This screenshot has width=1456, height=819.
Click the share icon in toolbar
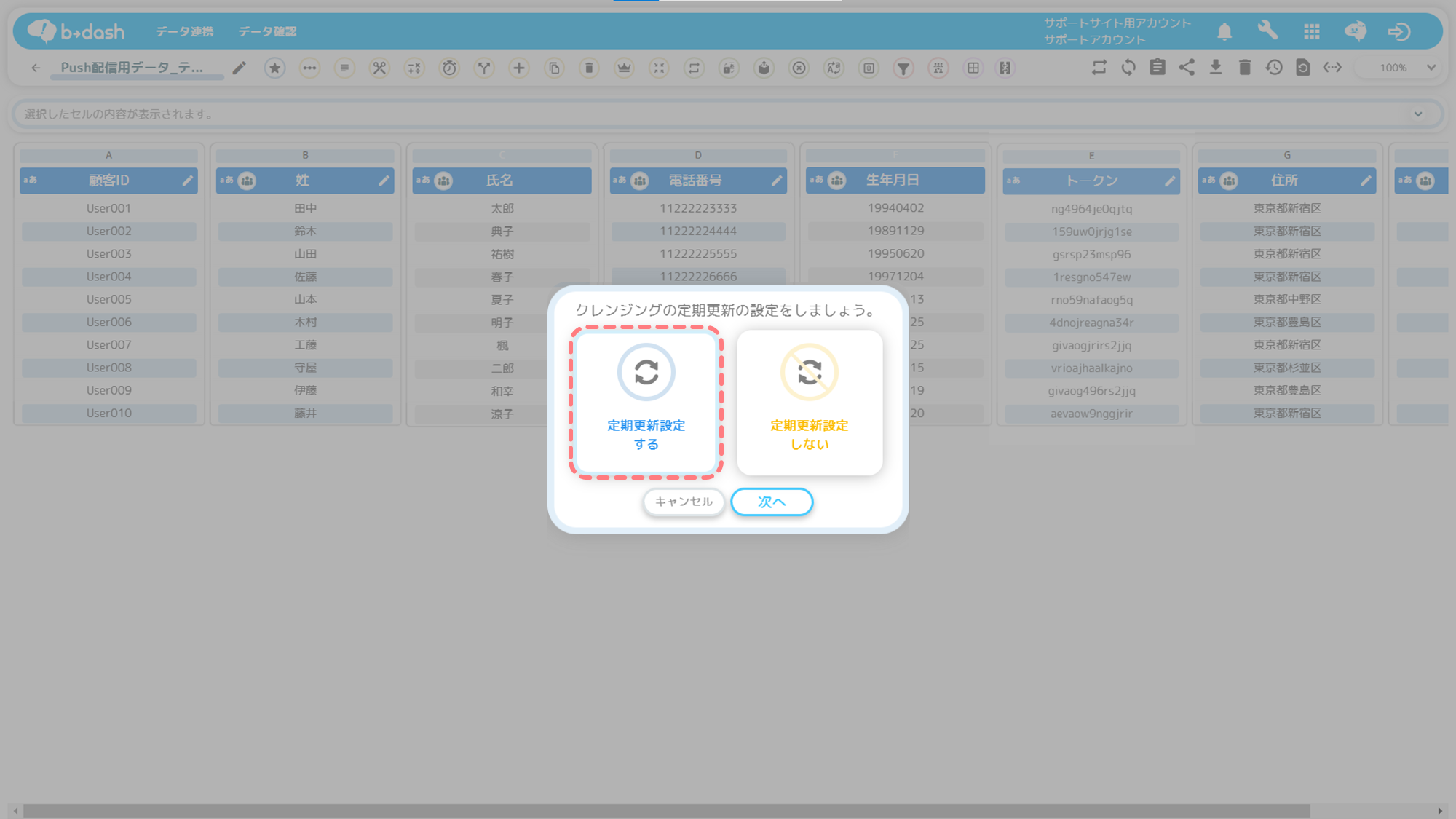(1186, 68)
